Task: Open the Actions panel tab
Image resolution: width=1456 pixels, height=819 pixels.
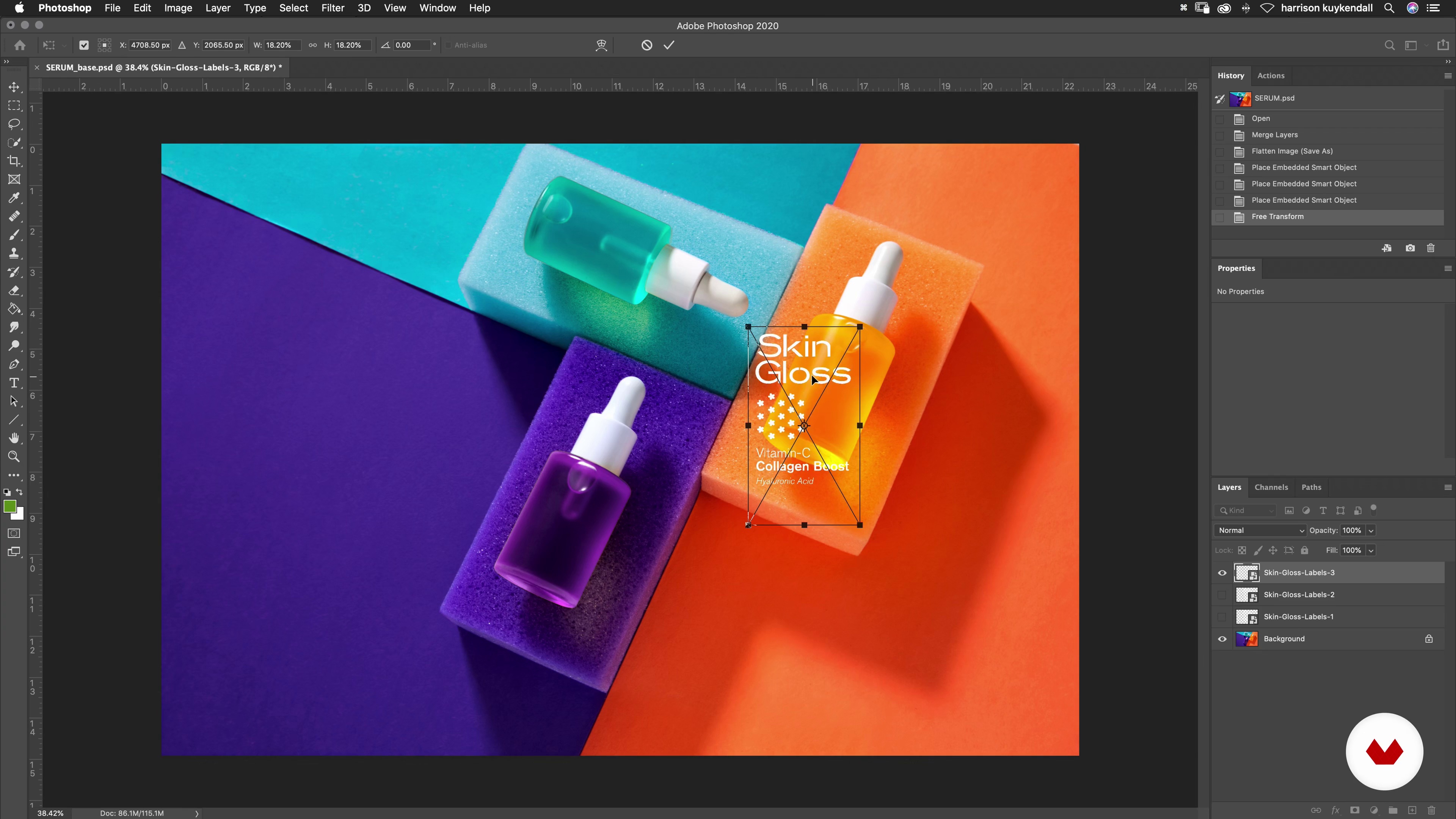Action: pyautogui.click(x=1271, y=76)
